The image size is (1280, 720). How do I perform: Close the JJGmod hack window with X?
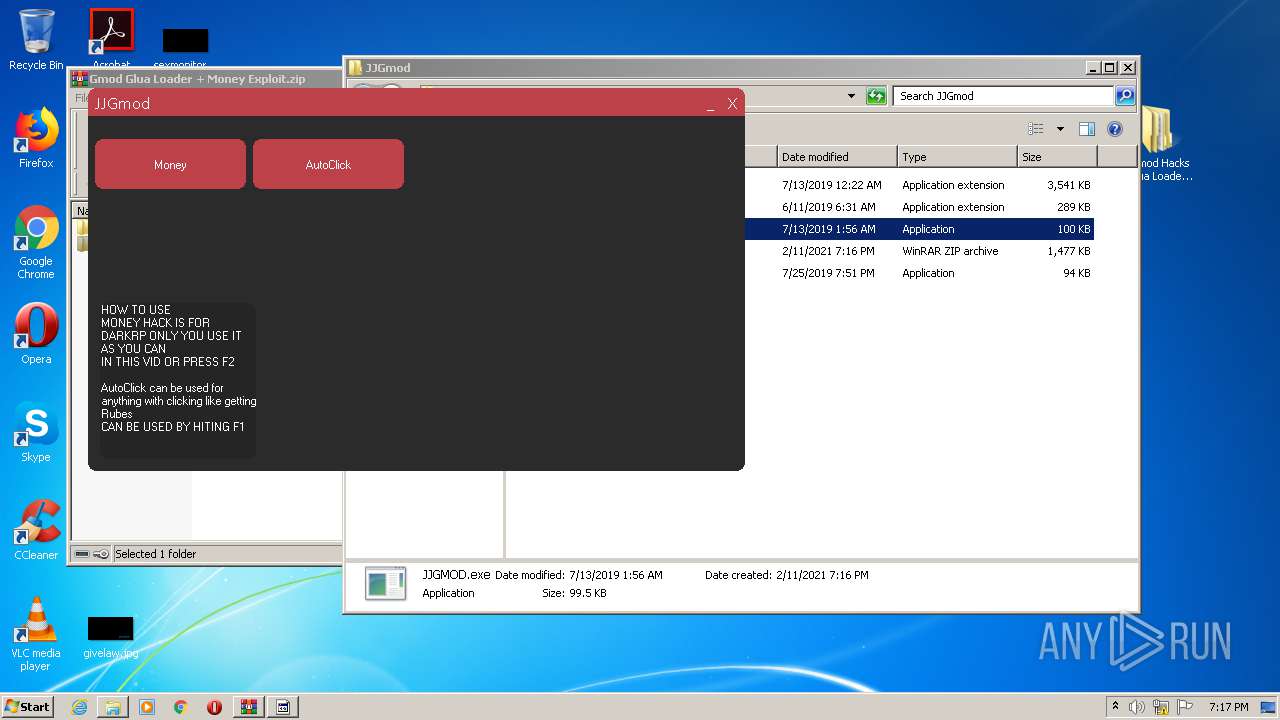click(x=732, y=104)
